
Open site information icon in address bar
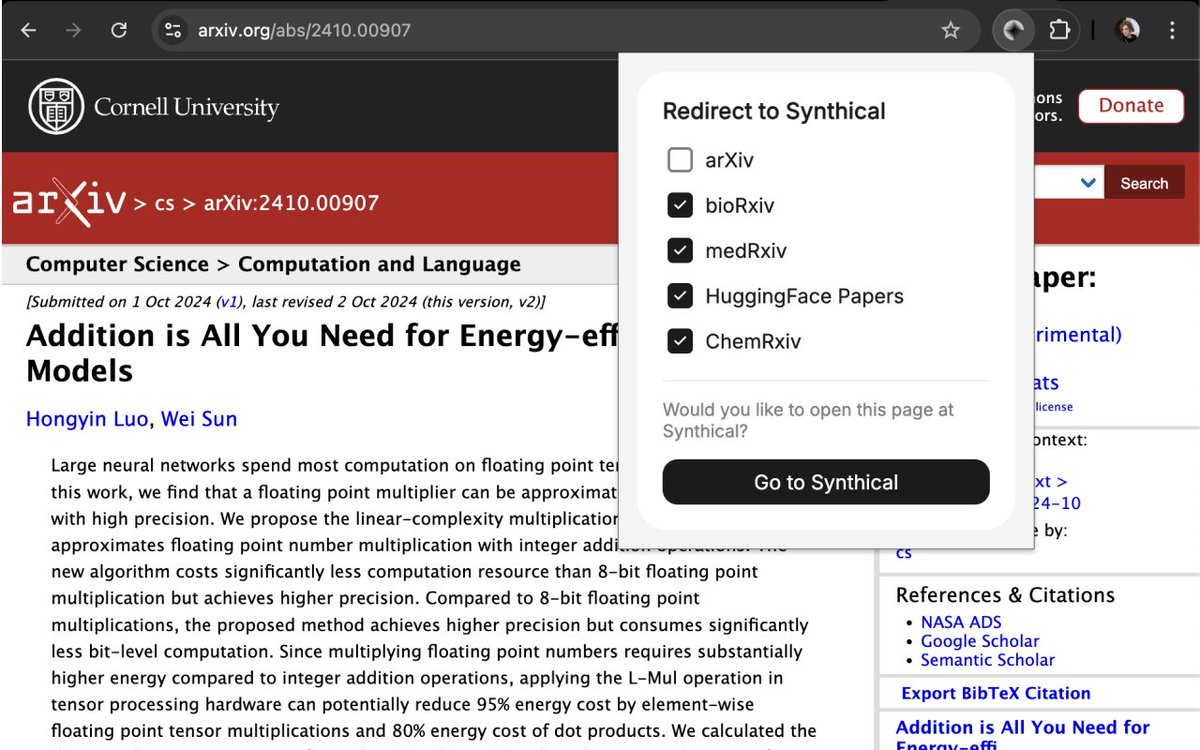click(173, 30)
